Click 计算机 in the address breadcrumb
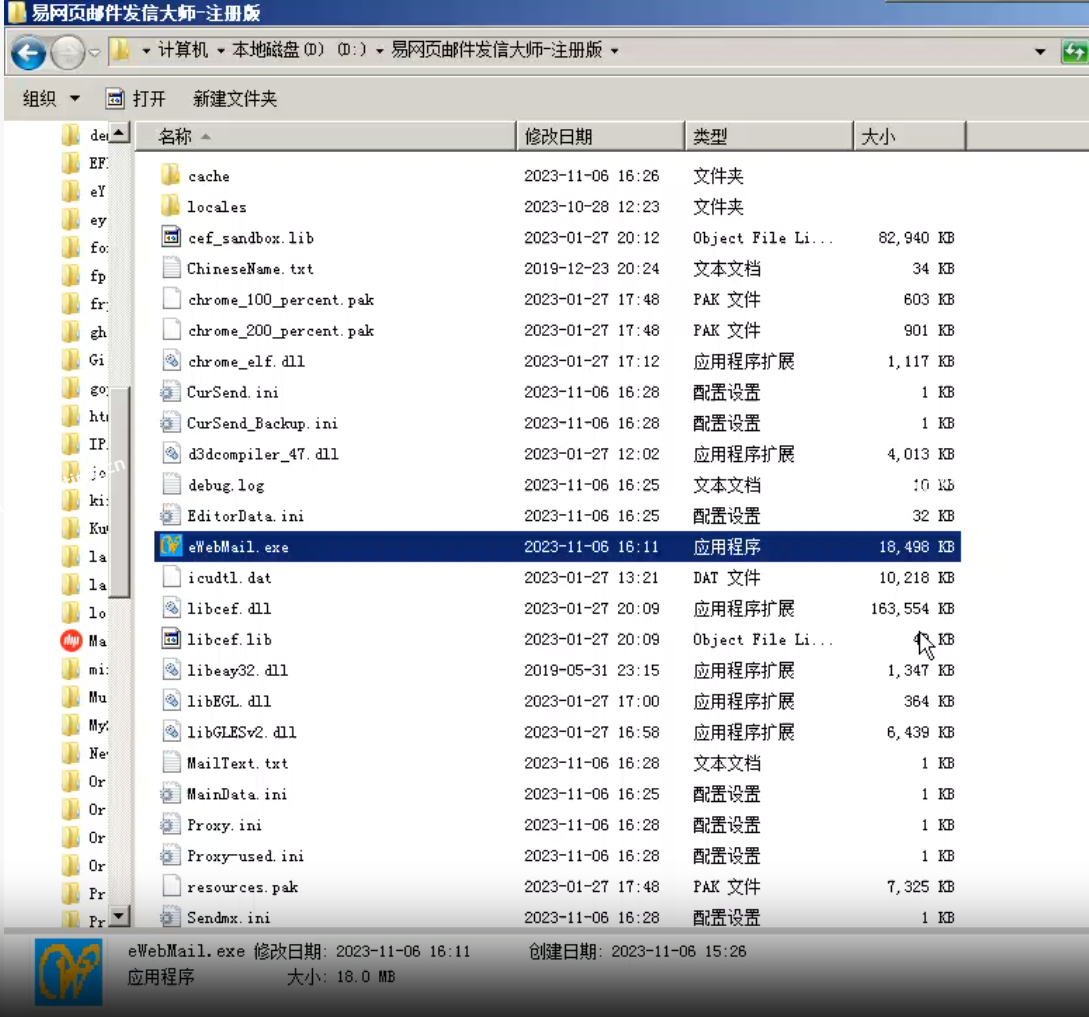This screenshot has height=1017, width=1089. coord(182,50)
